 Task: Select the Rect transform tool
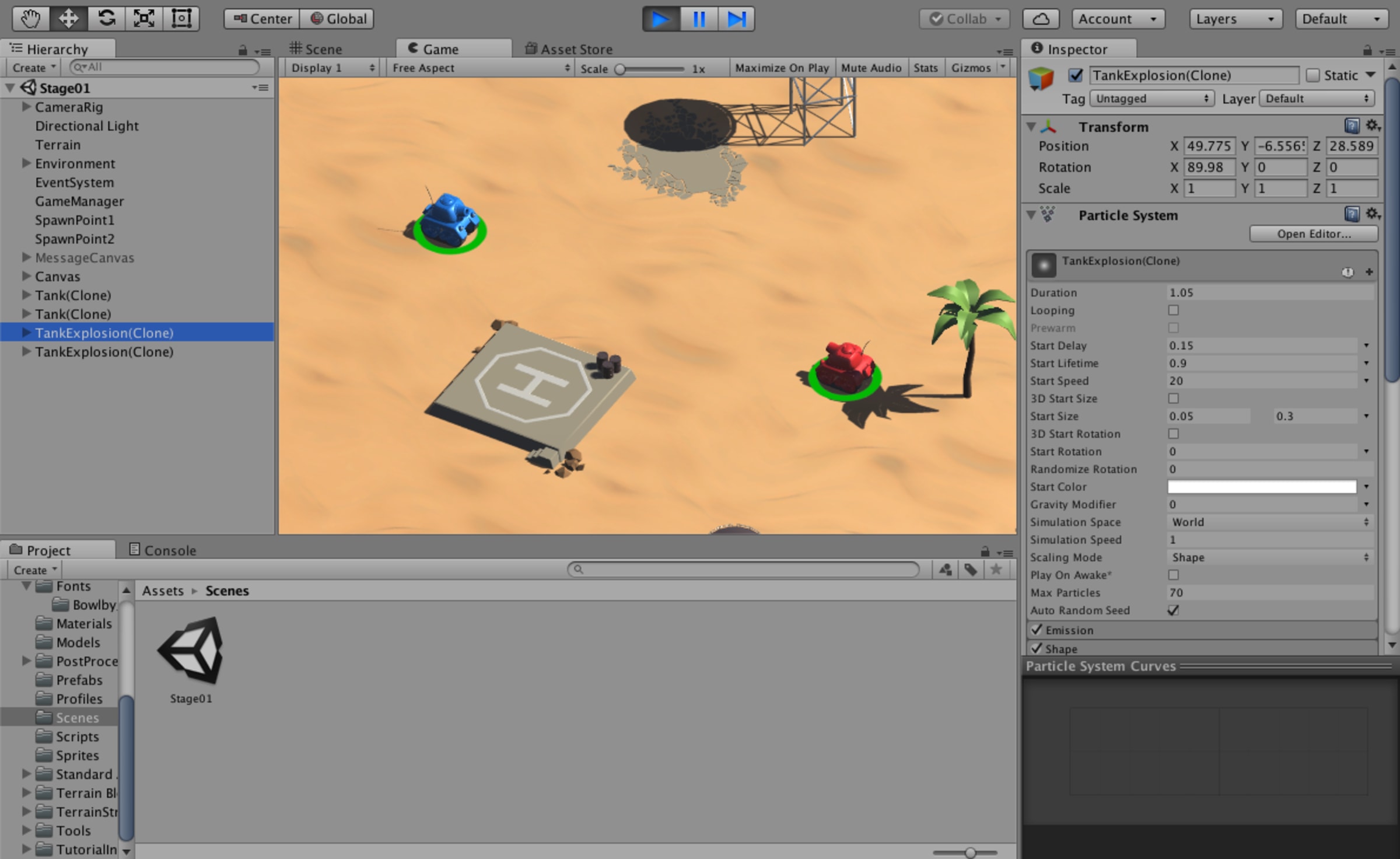181,19
